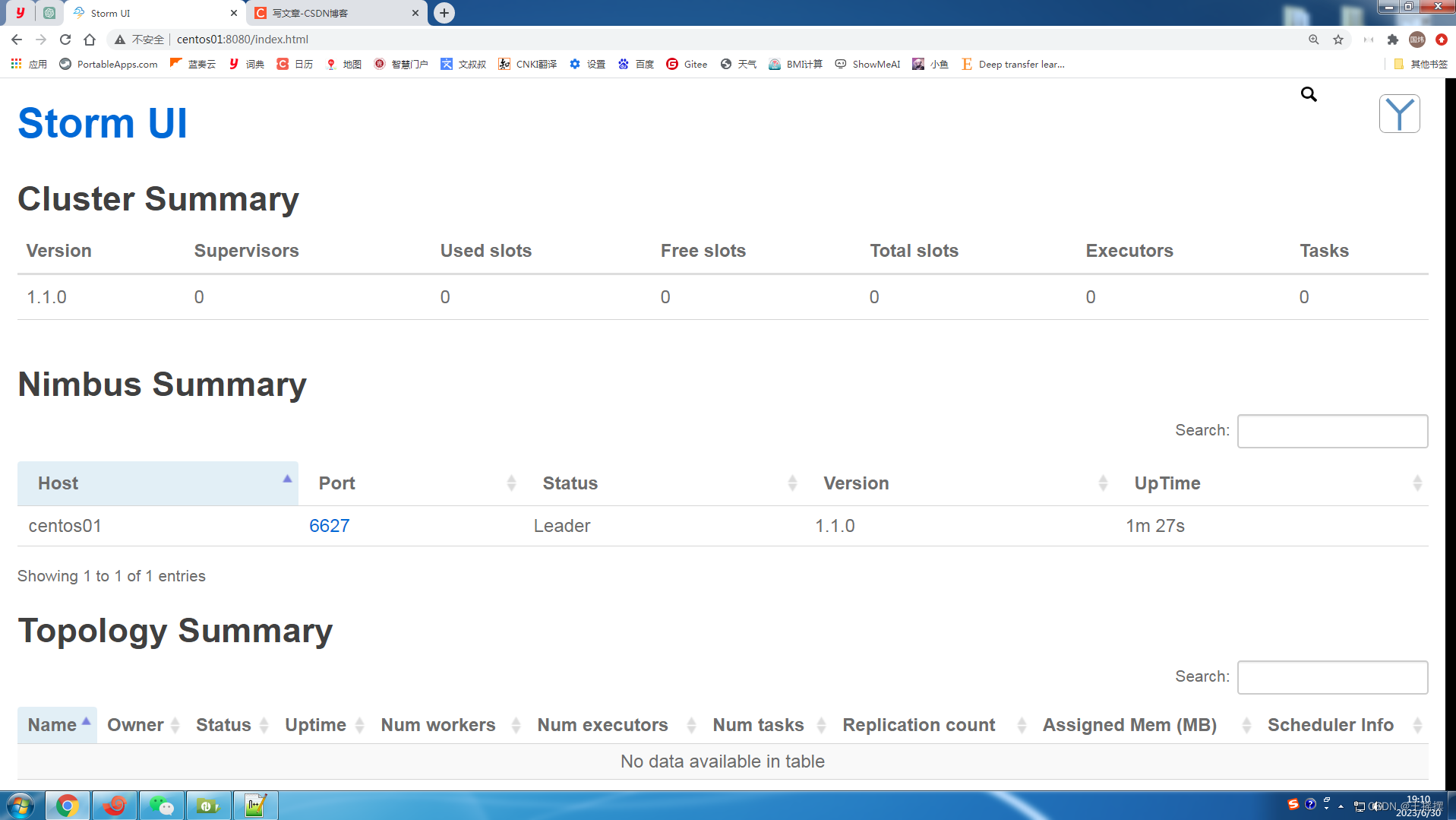Click the sort chevron on the UpTime column
Screen dimensions: 1456x820
[x=1418, y=483]
